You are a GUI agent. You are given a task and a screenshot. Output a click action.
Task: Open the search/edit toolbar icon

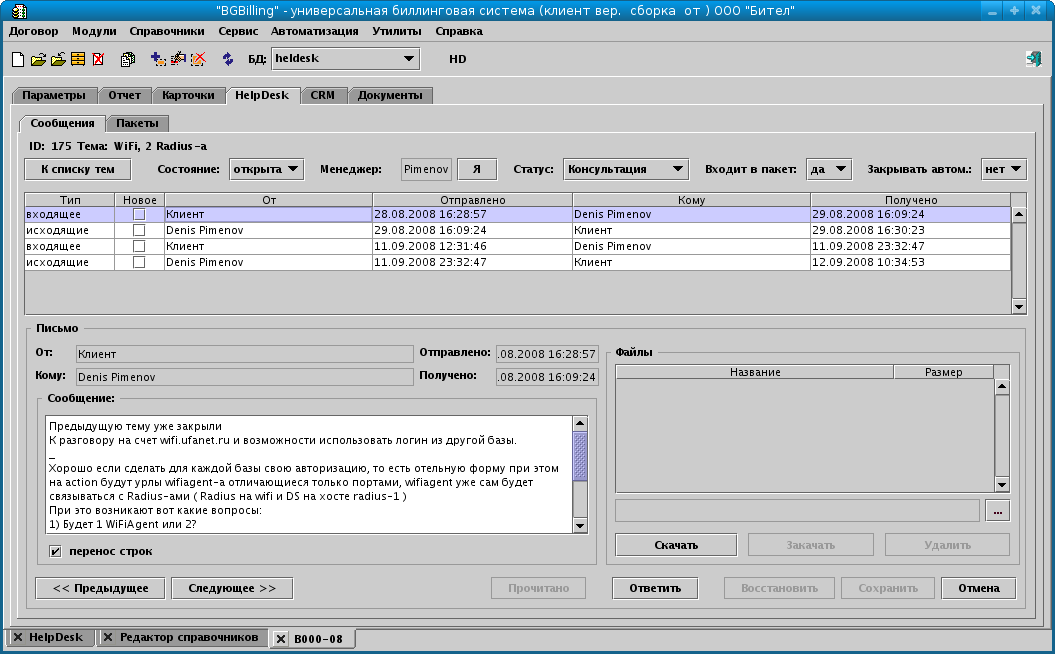(178, 59)
